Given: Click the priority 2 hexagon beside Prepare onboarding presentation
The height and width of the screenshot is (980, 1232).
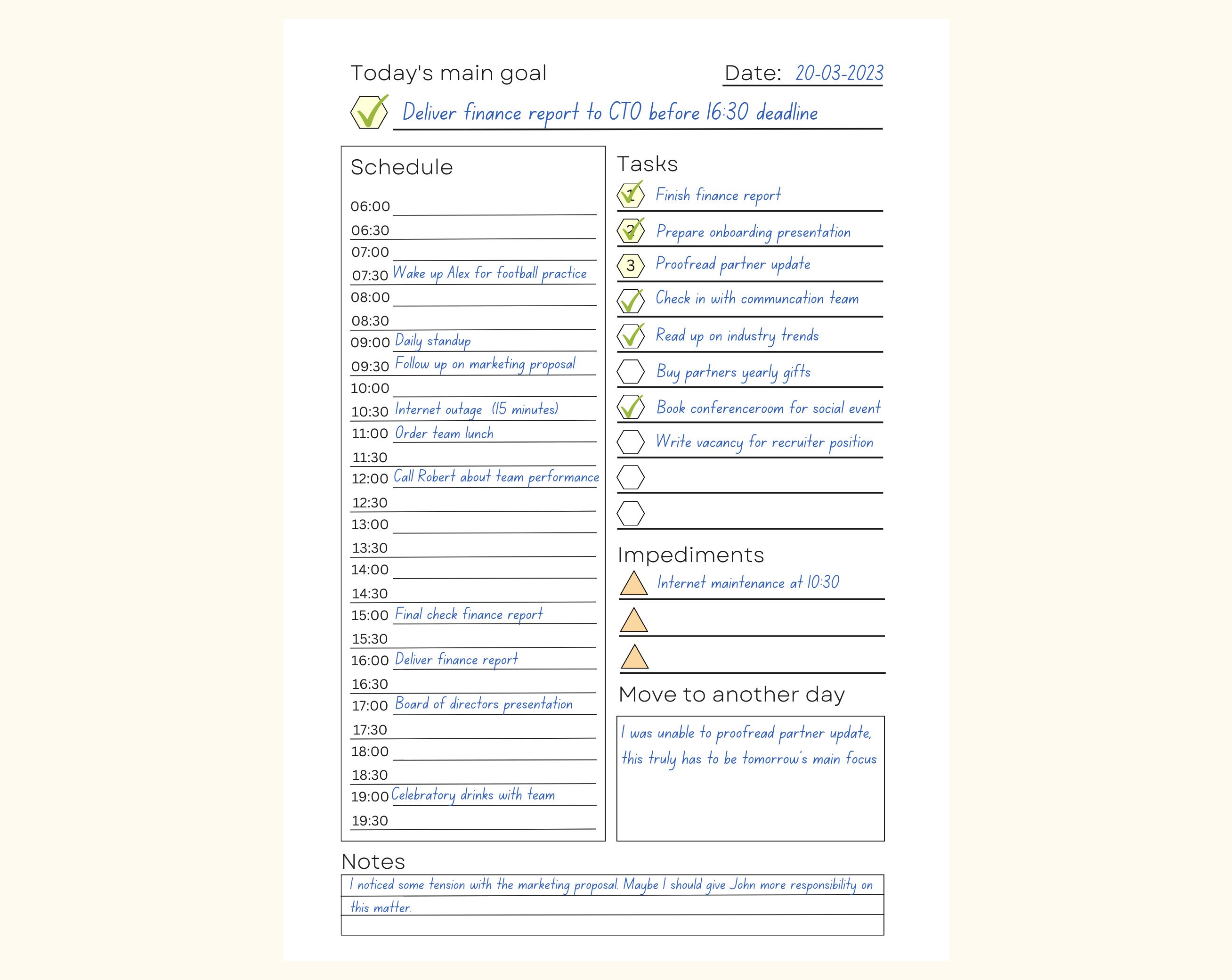Looking at the screenshot, I should tap(630, 231).
